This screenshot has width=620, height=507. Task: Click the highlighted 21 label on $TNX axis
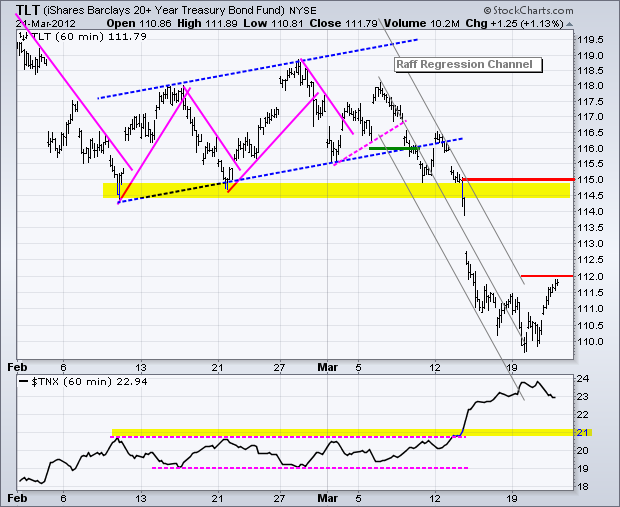[583, 432]
